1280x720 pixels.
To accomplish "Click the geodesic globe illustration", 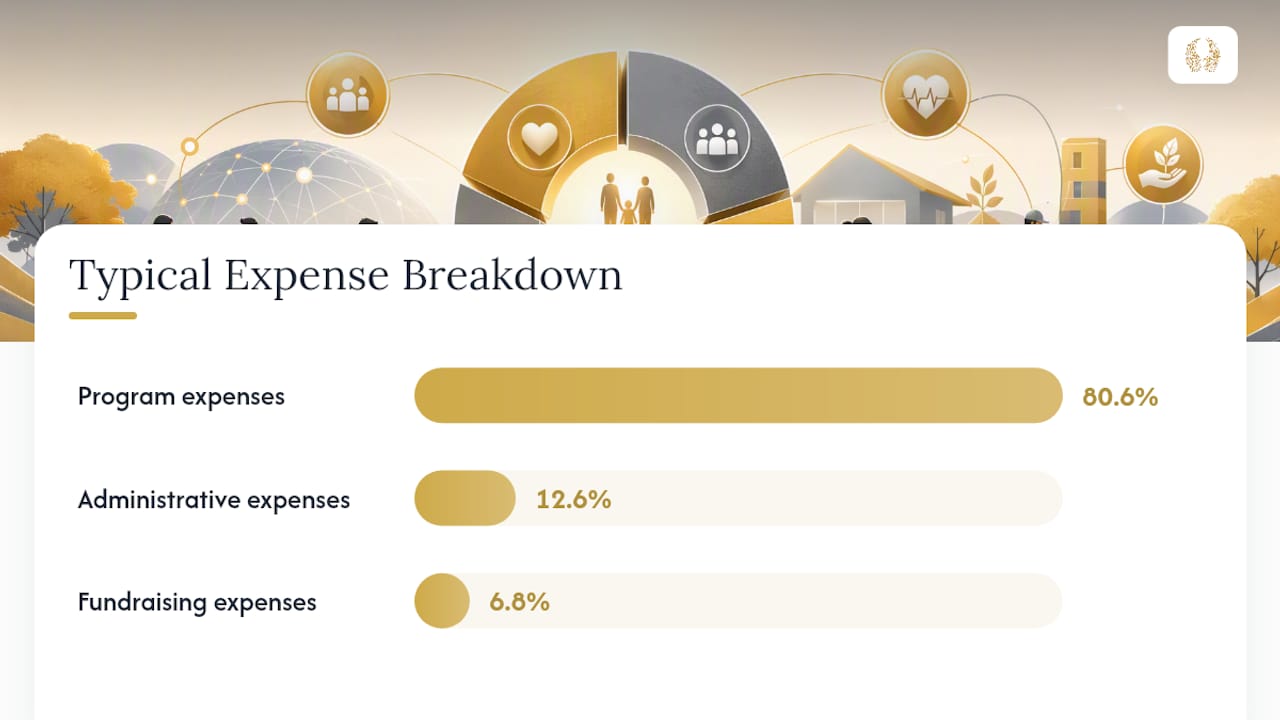I will [295, 183].
